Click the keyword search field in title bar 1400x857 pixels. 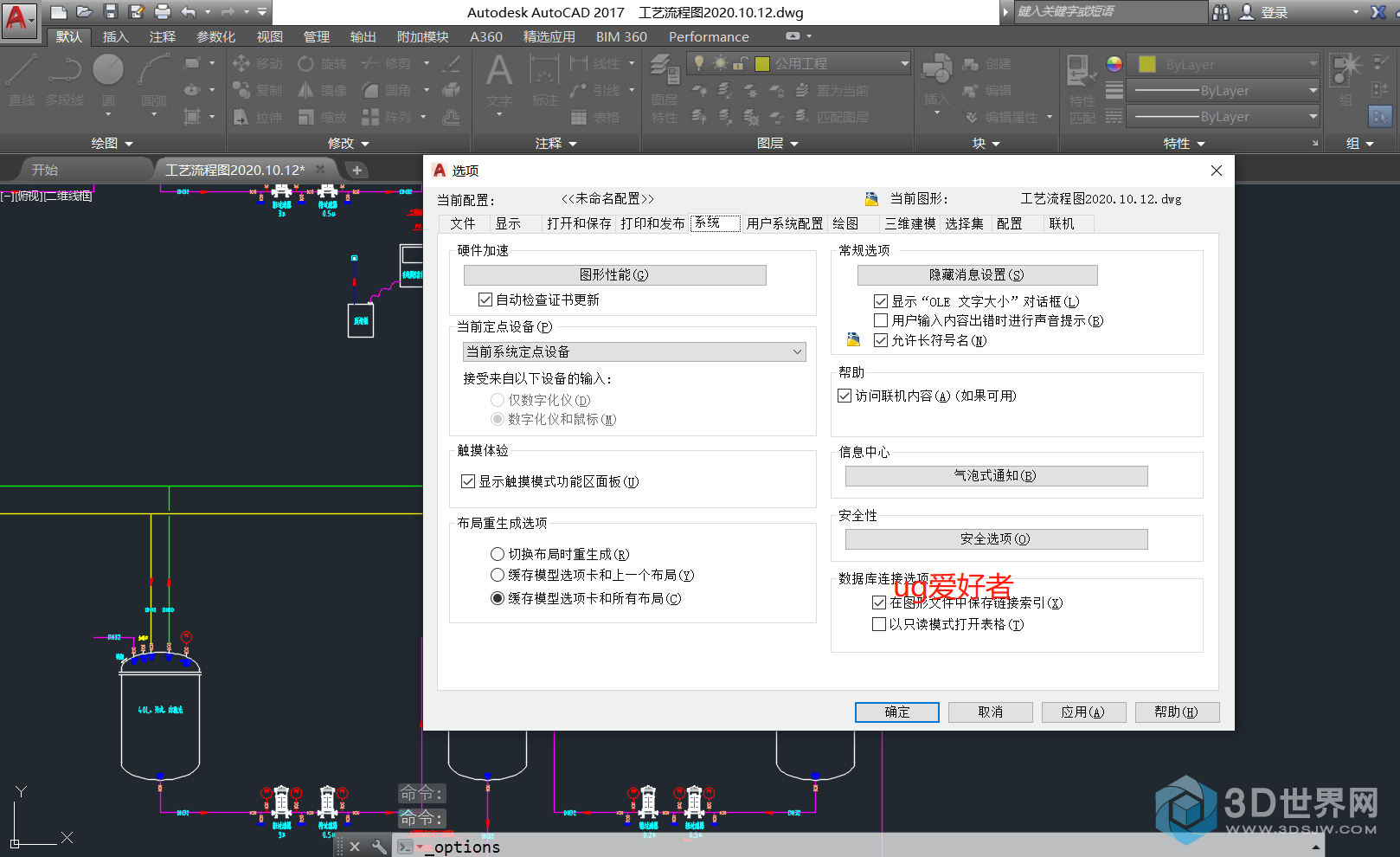coord(1109,12)
